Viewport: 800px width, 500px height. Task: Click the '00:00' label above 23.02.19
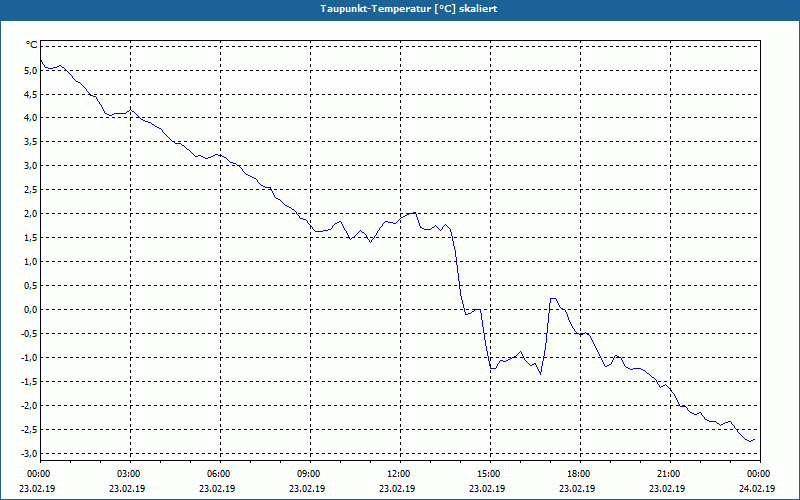pyautogui.click(x=38, y=474)
